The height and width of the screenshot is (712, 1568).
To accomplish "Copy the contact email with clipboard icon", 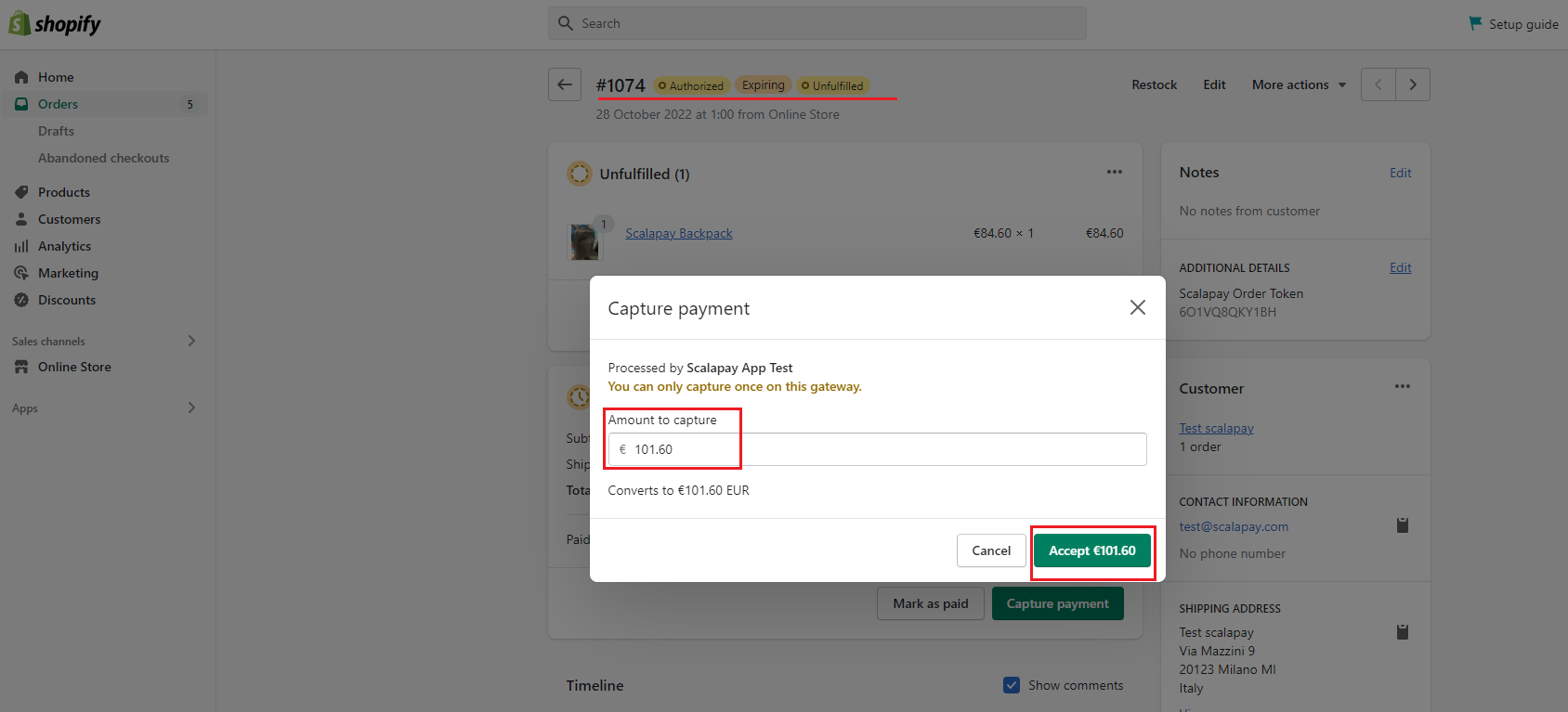I will coord(1403,525).
